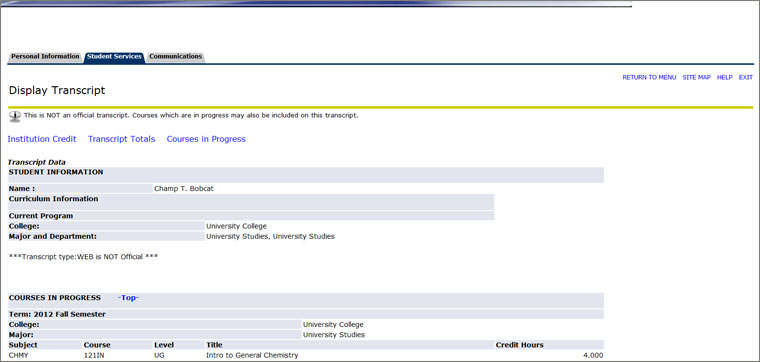Select the Student Services tab
This screenshot has height=362, width=760.
(114, 57)
